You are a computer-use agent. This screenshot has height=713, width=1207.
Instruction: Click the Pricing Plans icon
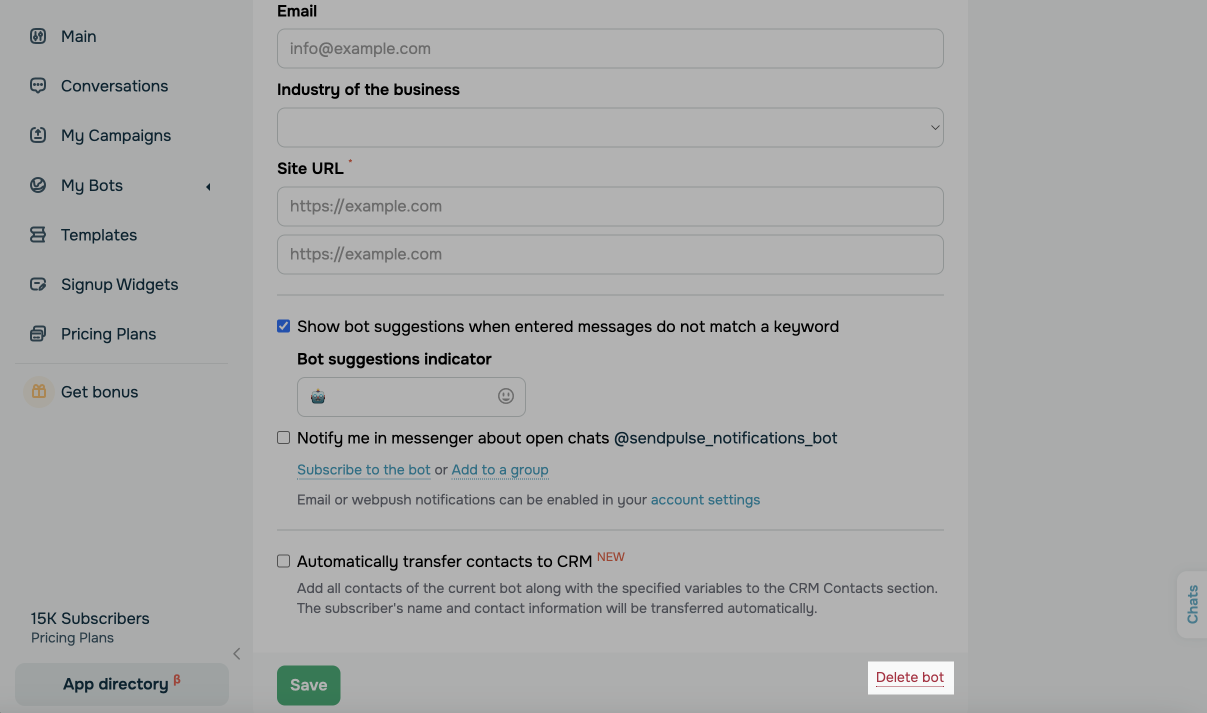coord(38,334)
